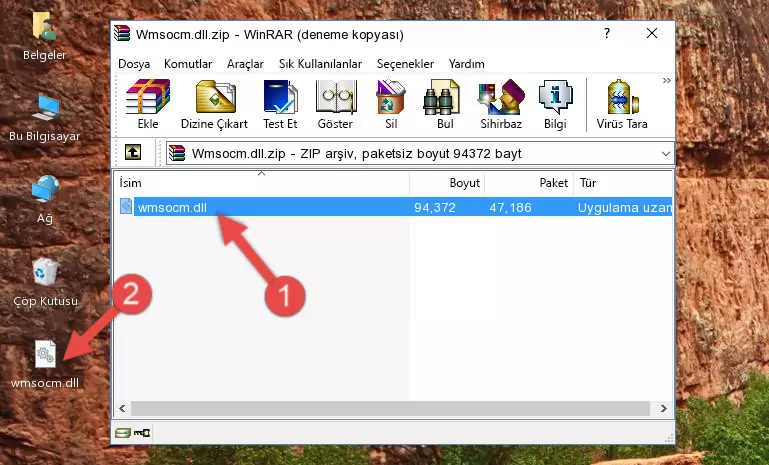The height and width of the screenshot is (465, 769).
Task: Click the Dizine Çıkart extract icon
Action: (x=214, y=104)
